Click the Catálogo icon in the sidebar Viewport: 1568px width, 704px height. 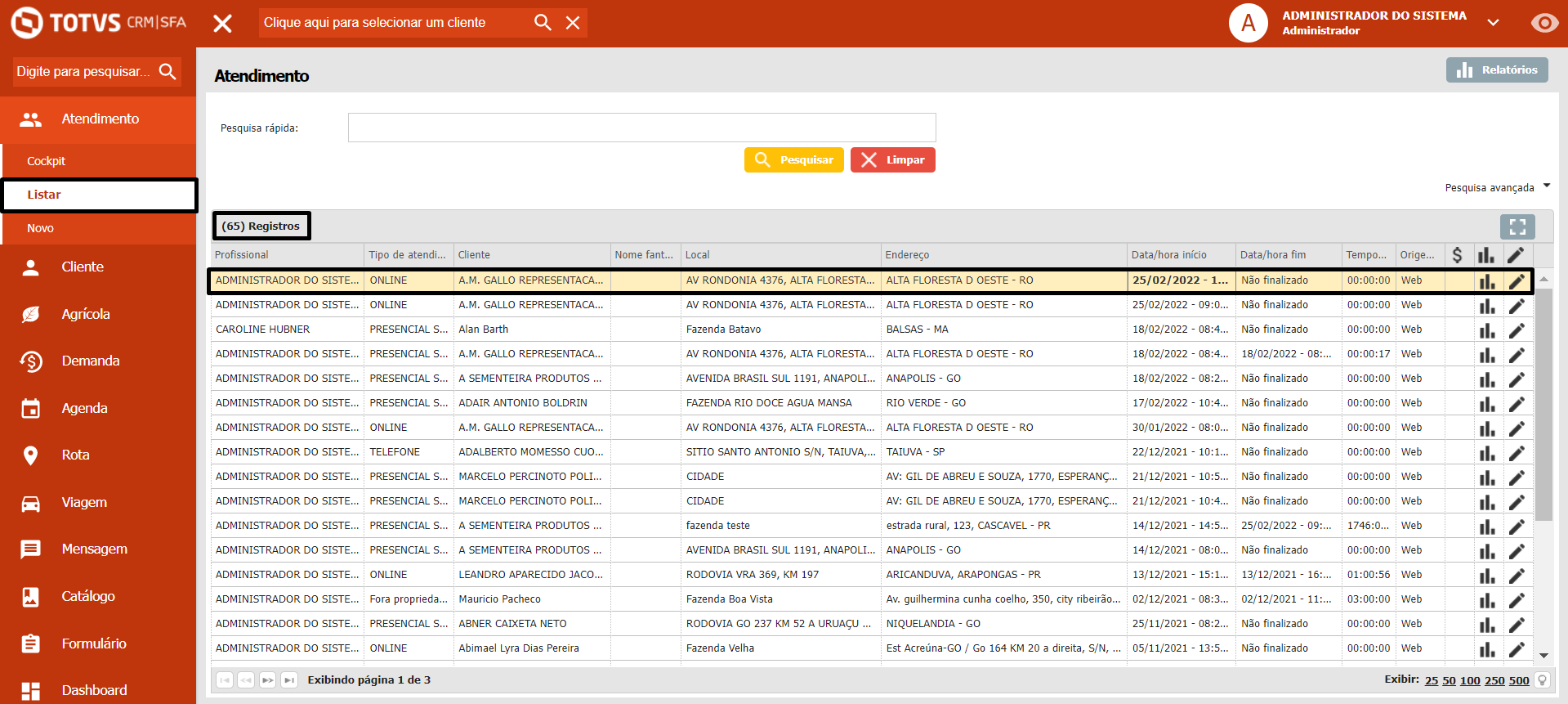[31, 597]
